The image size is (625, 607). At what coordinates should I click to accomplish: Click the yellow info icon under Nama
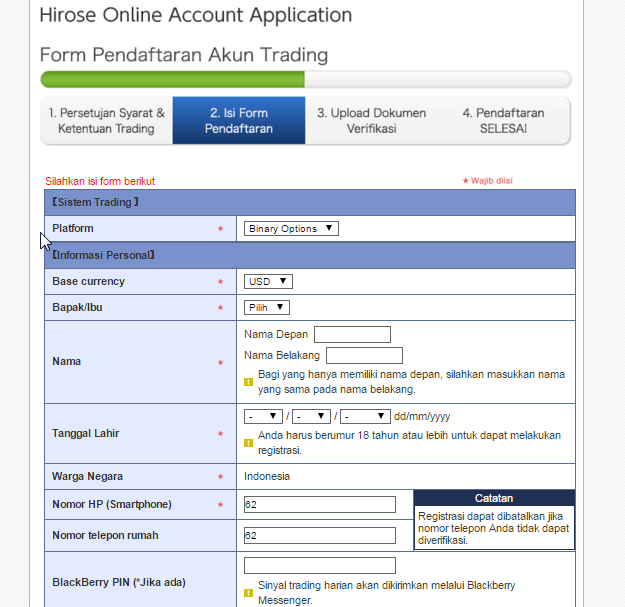tap(248, 382)
